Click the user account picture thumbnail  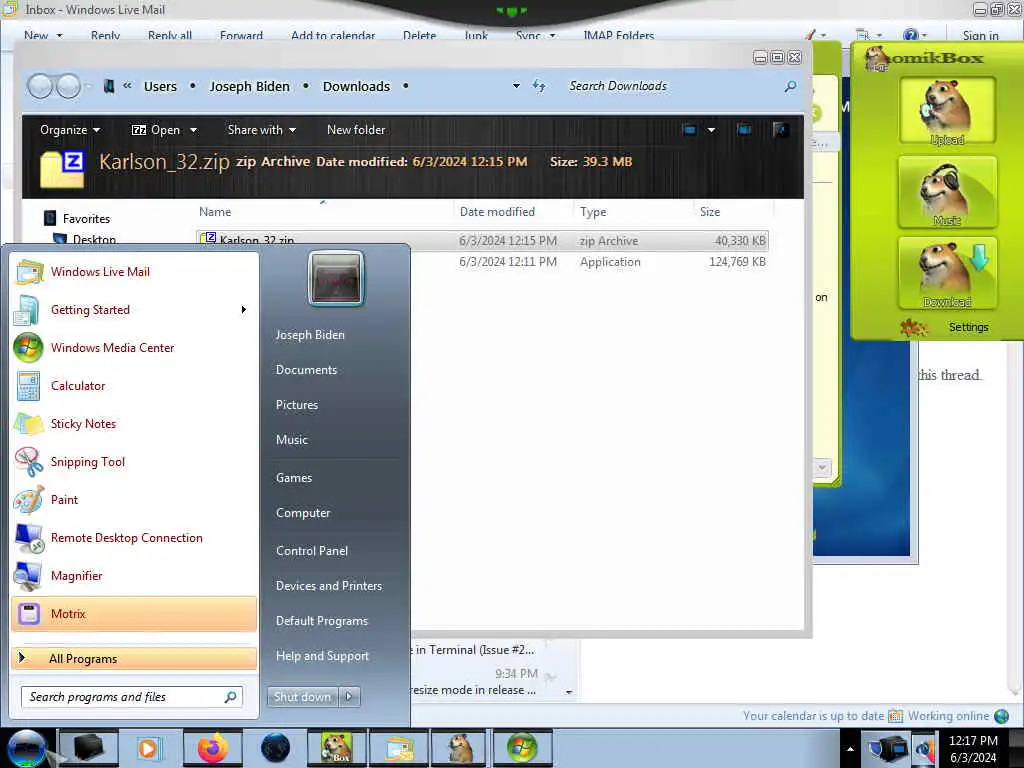pyautogui.click(x=336, y=278)
